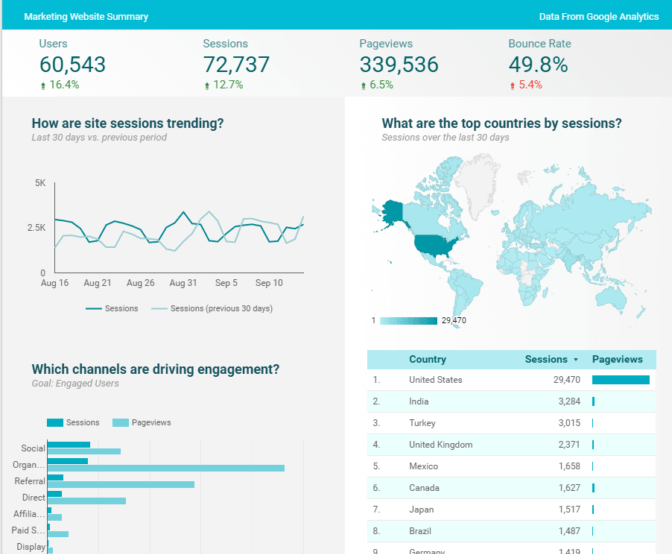Click the Sessions (previous 30 days) legend entry
The width and height of the screenshot is (672, 554).
pyautogui.click(x=212, y=308)
